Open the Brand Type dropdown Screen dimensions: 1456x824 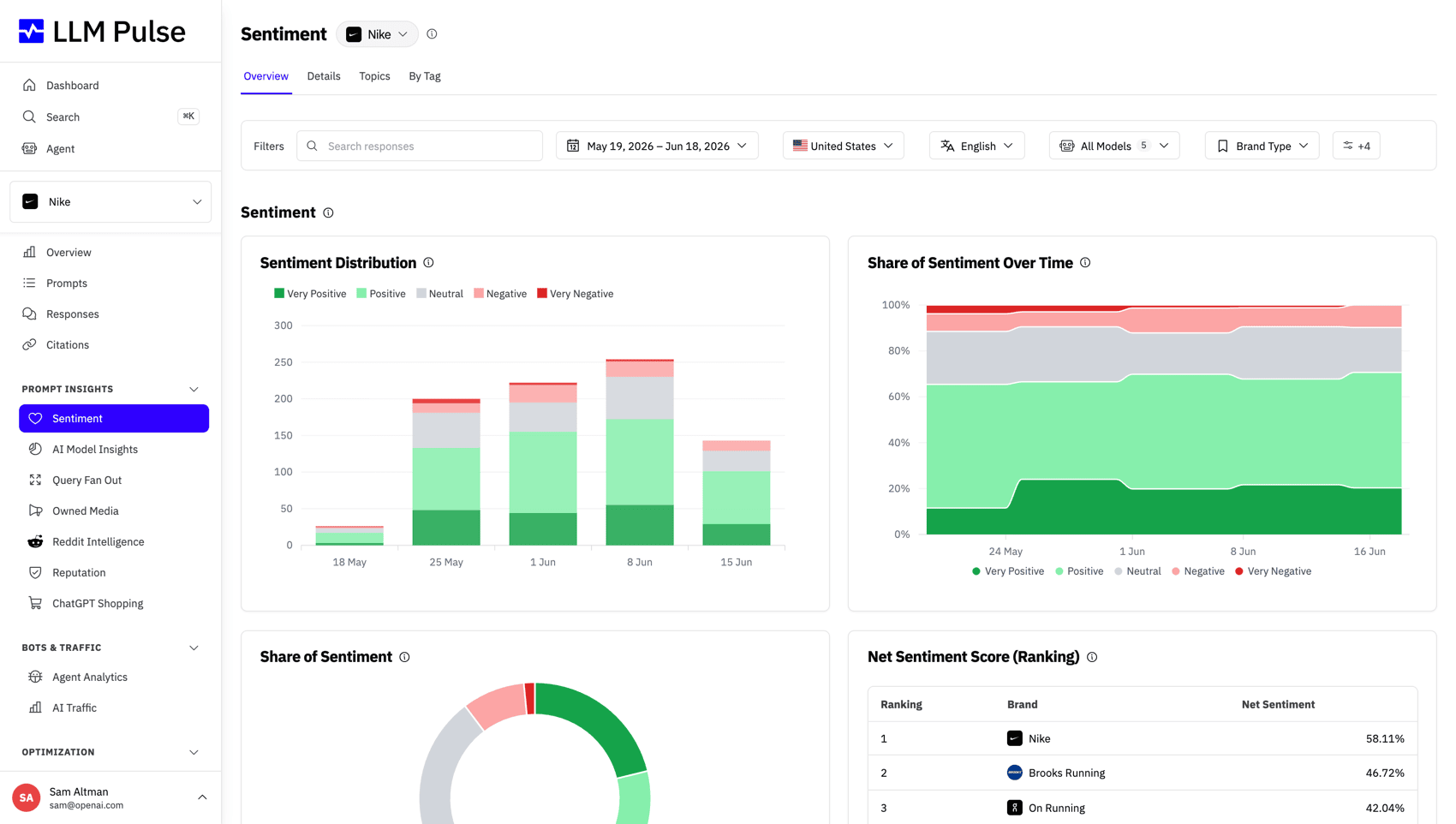1262,146
